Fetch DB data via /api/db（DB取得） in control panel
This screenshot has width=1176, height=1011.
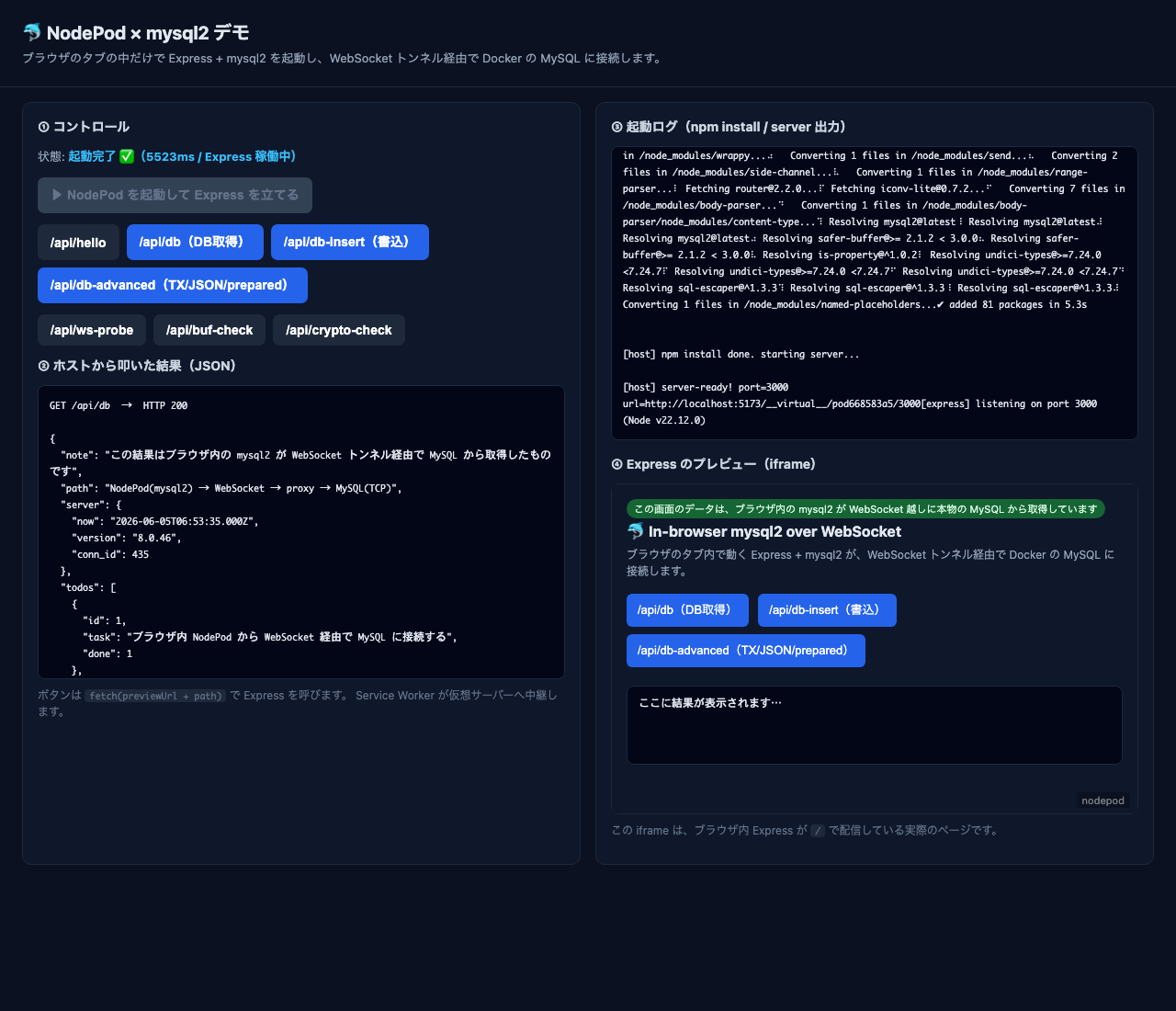click(x=195, y=242)
